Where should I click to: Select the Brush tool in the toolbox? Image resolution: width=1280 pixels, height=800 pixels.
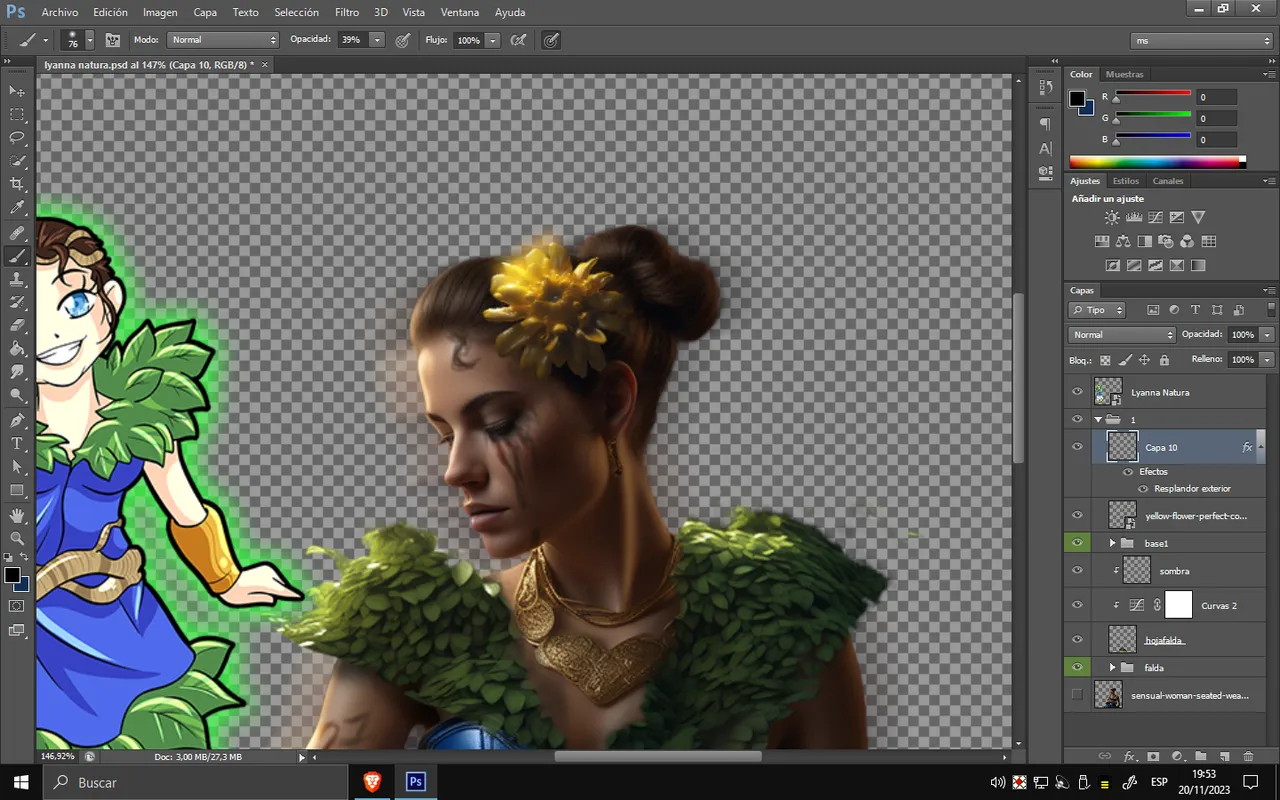click(17, 256)
